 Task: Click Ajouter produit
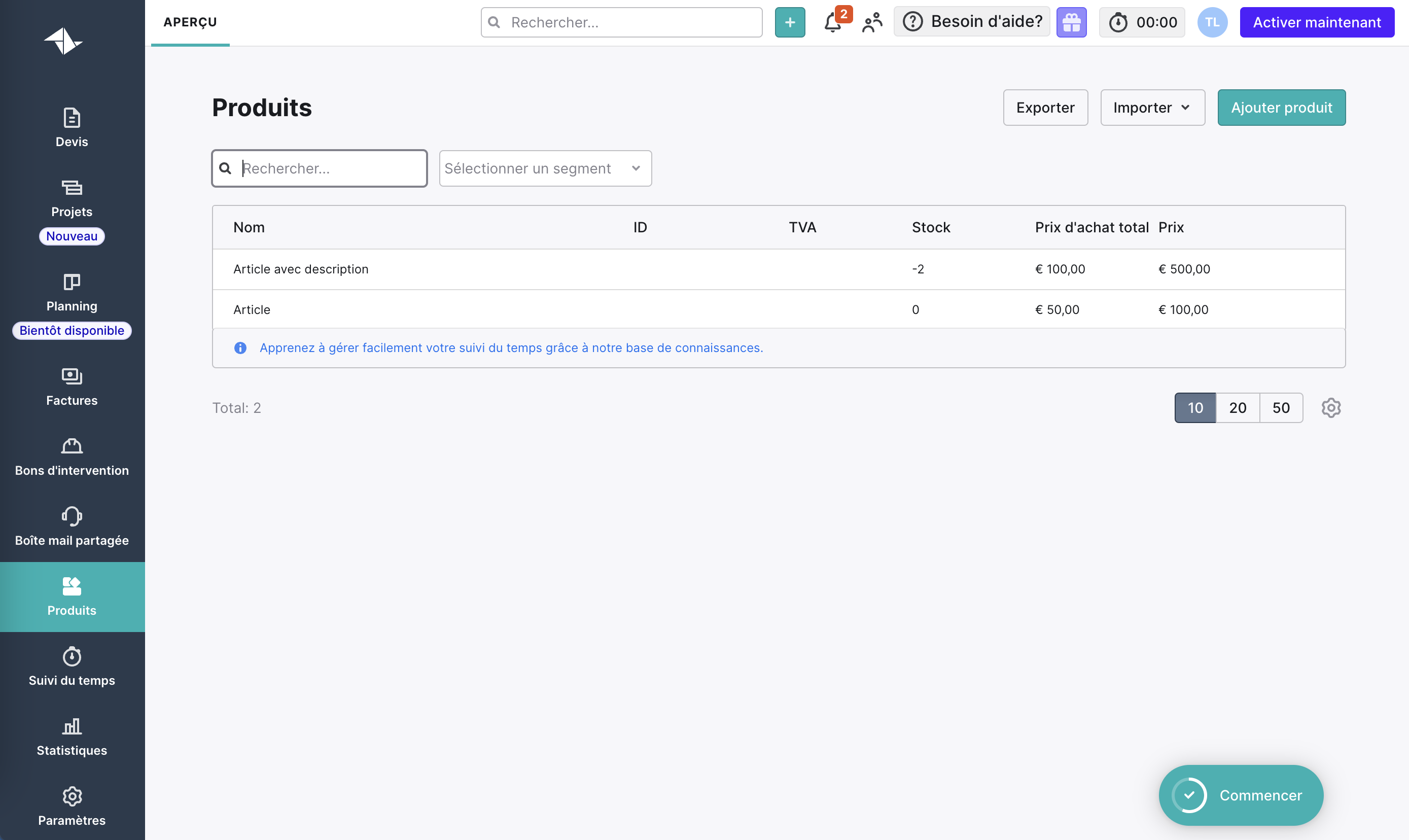pos(1281,108)
